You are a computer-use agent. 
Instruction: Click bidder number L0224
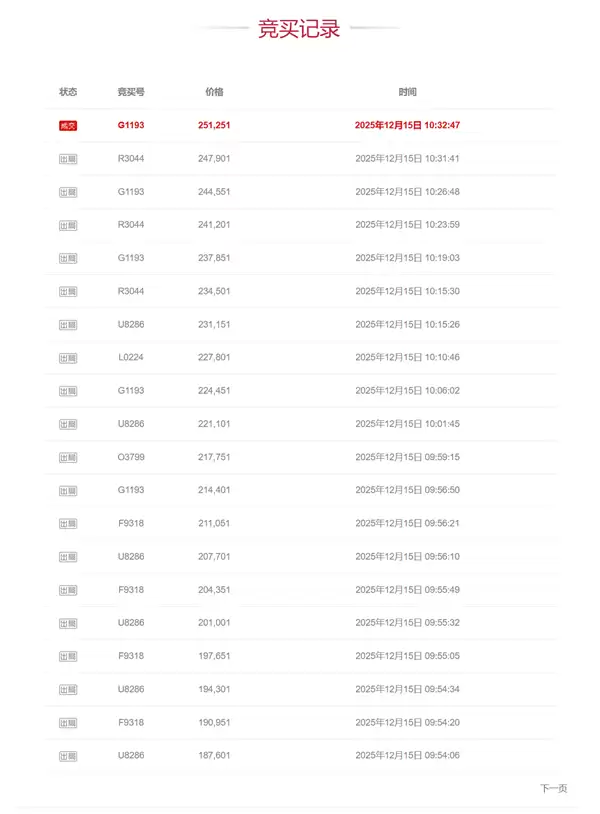[x=131, y=357]
